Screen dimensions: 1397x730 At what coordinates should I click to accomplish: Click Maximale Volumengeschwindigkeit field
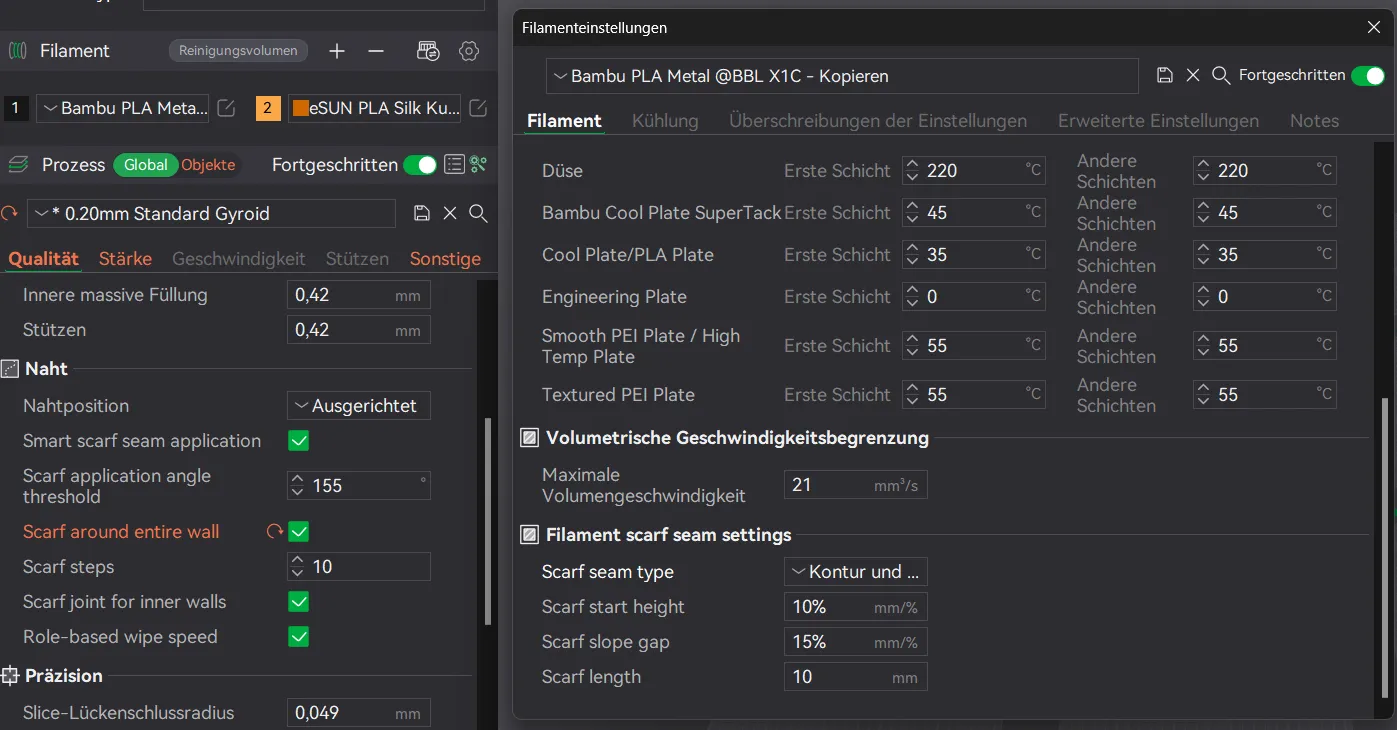[856, 485]
